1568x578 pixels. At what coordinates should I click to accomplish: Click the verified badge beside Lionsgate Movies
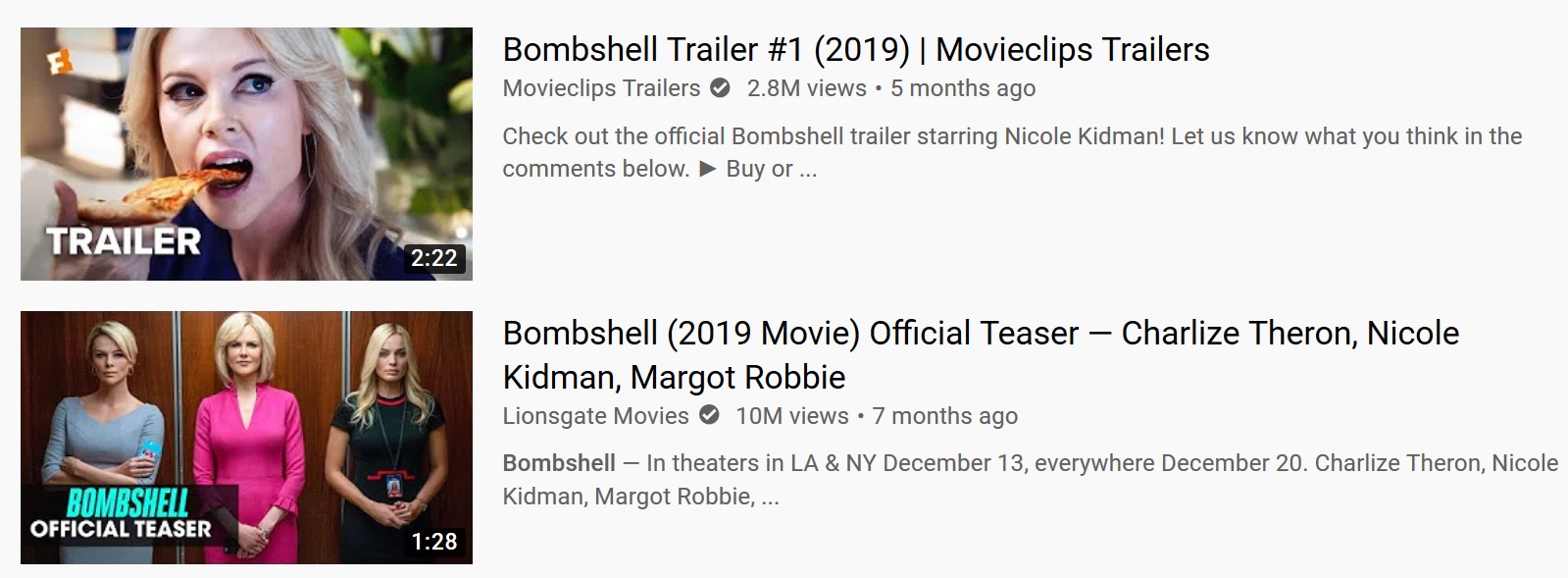point(709,416)
